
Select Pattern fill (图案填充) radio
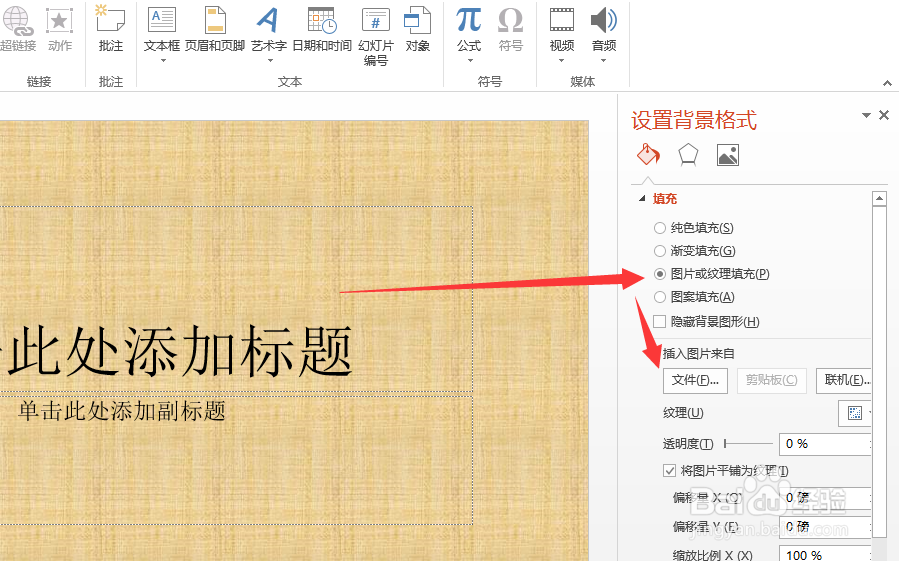pos(660,297)
